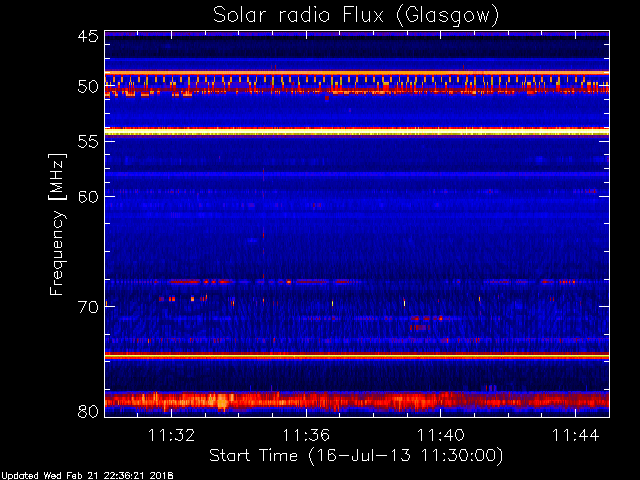Click the 50 frequency tick label
The image size is (640, 480).
point(88,86)
